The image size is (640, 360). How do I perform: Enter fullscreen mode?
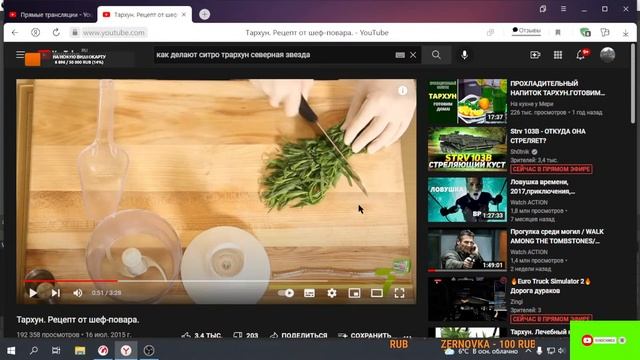(399, 293)
